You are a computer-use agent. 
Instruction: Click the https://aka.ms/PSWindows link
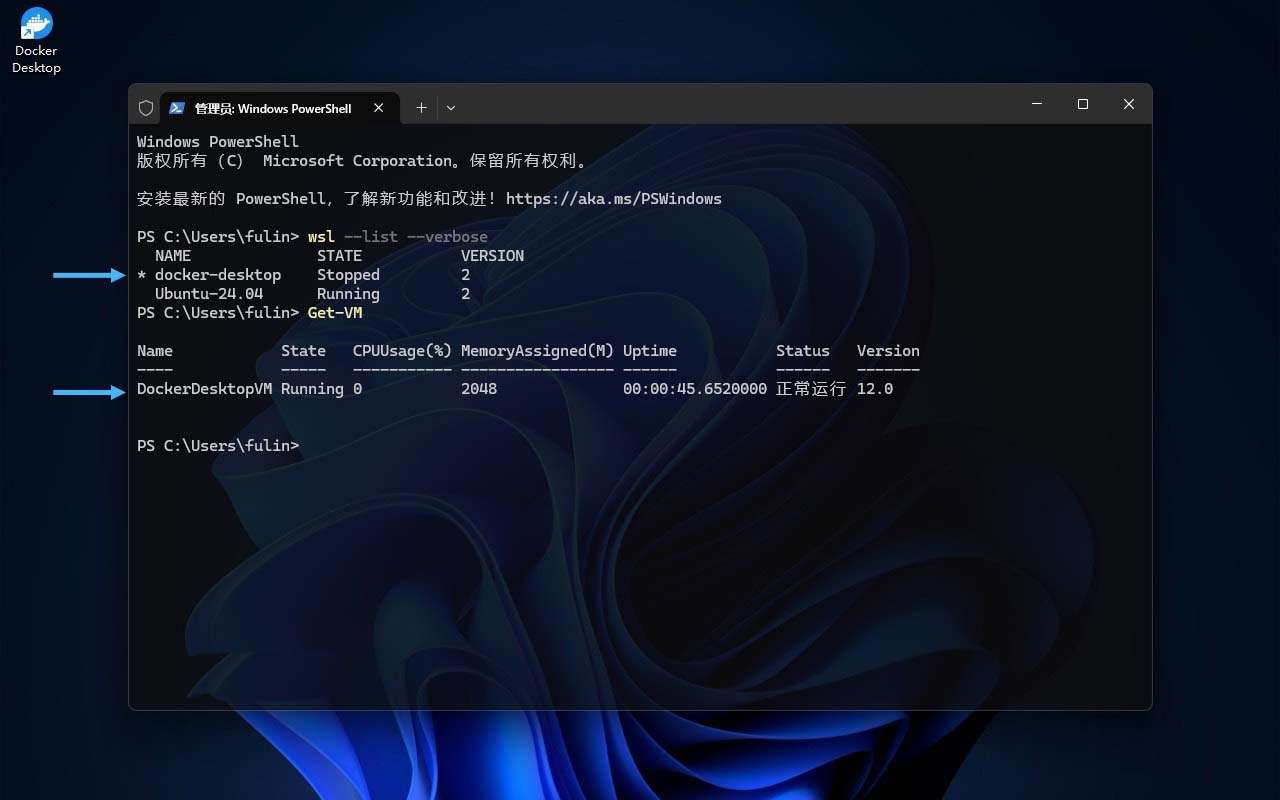click(x=614, y=199)
